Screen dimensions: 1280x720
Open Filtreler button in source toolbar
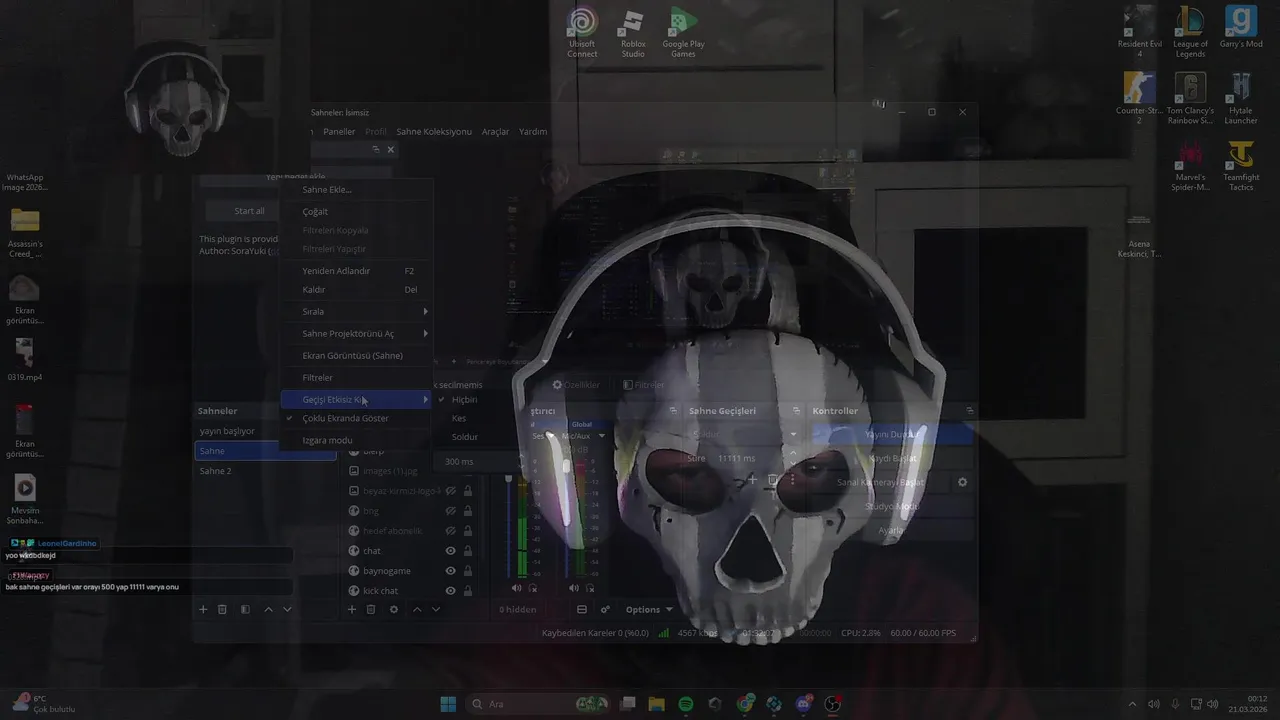click(x=643, y=385)
